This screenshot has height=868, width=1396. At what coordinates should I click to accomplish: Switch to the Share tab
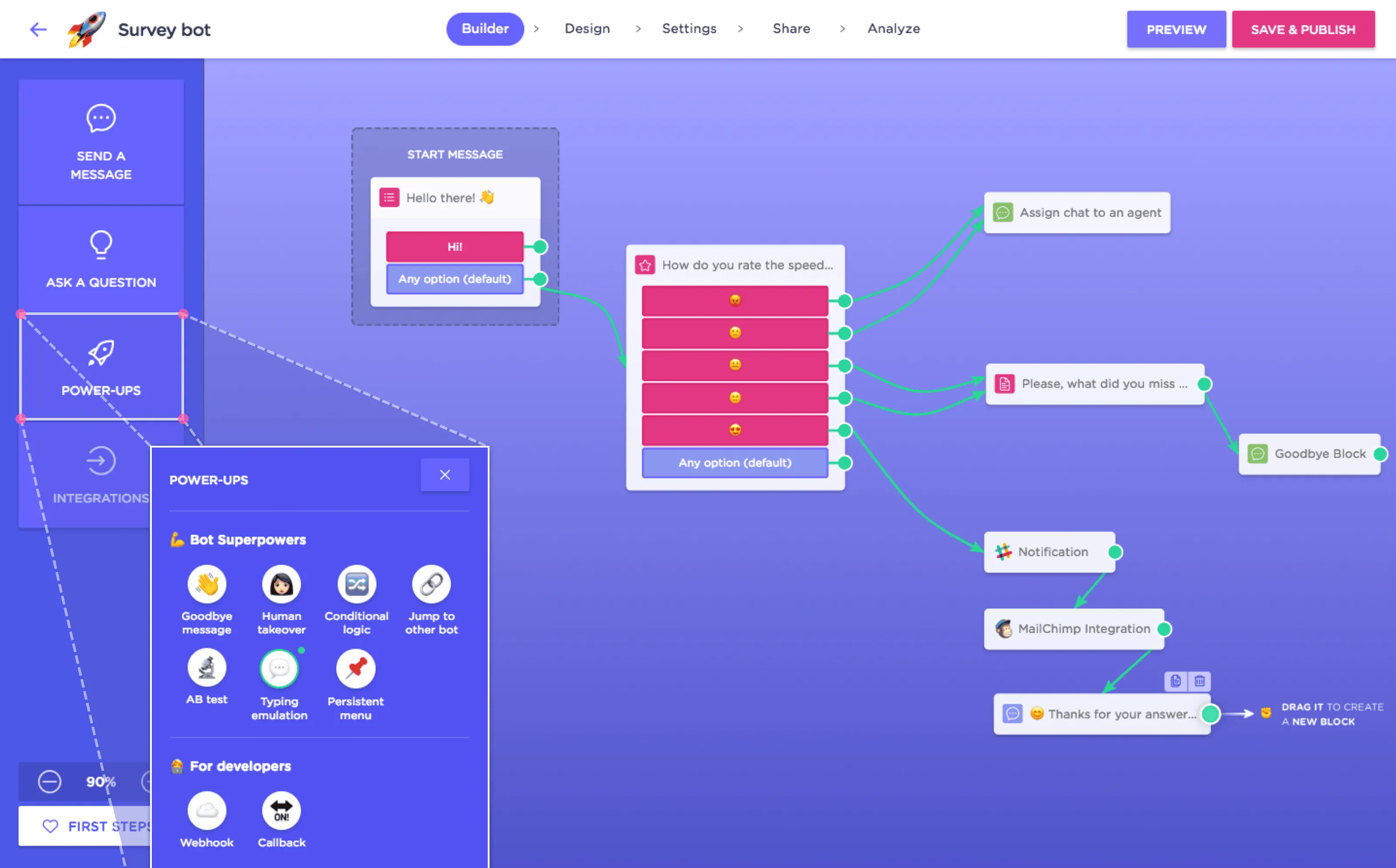click(791, 29)
